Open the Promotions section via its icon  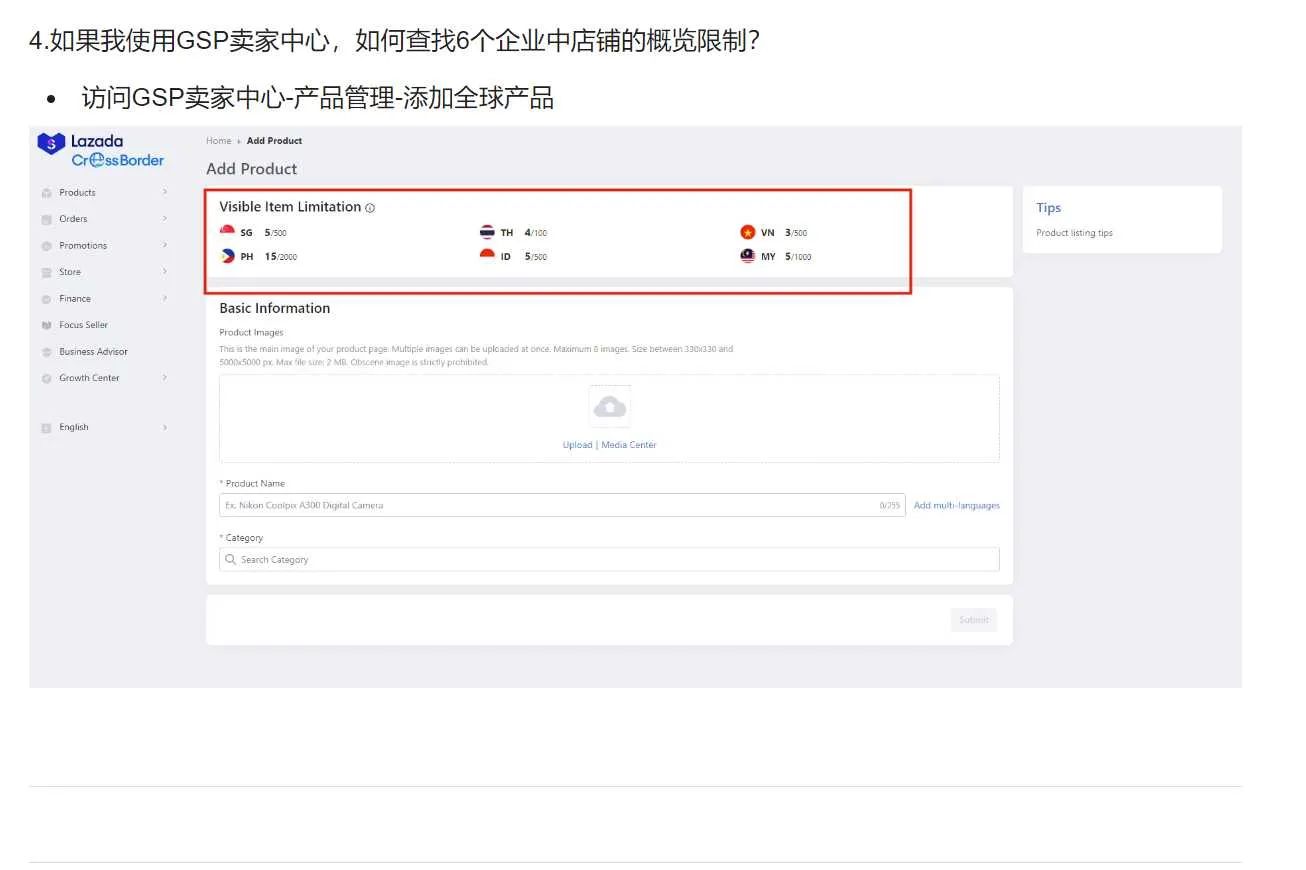[46, 245]
